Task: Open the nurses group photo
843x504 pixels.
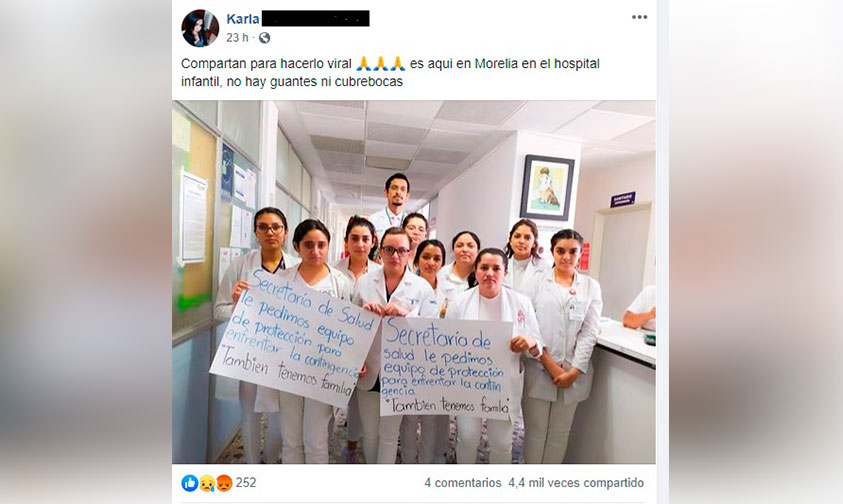Action: coord(414,282)
